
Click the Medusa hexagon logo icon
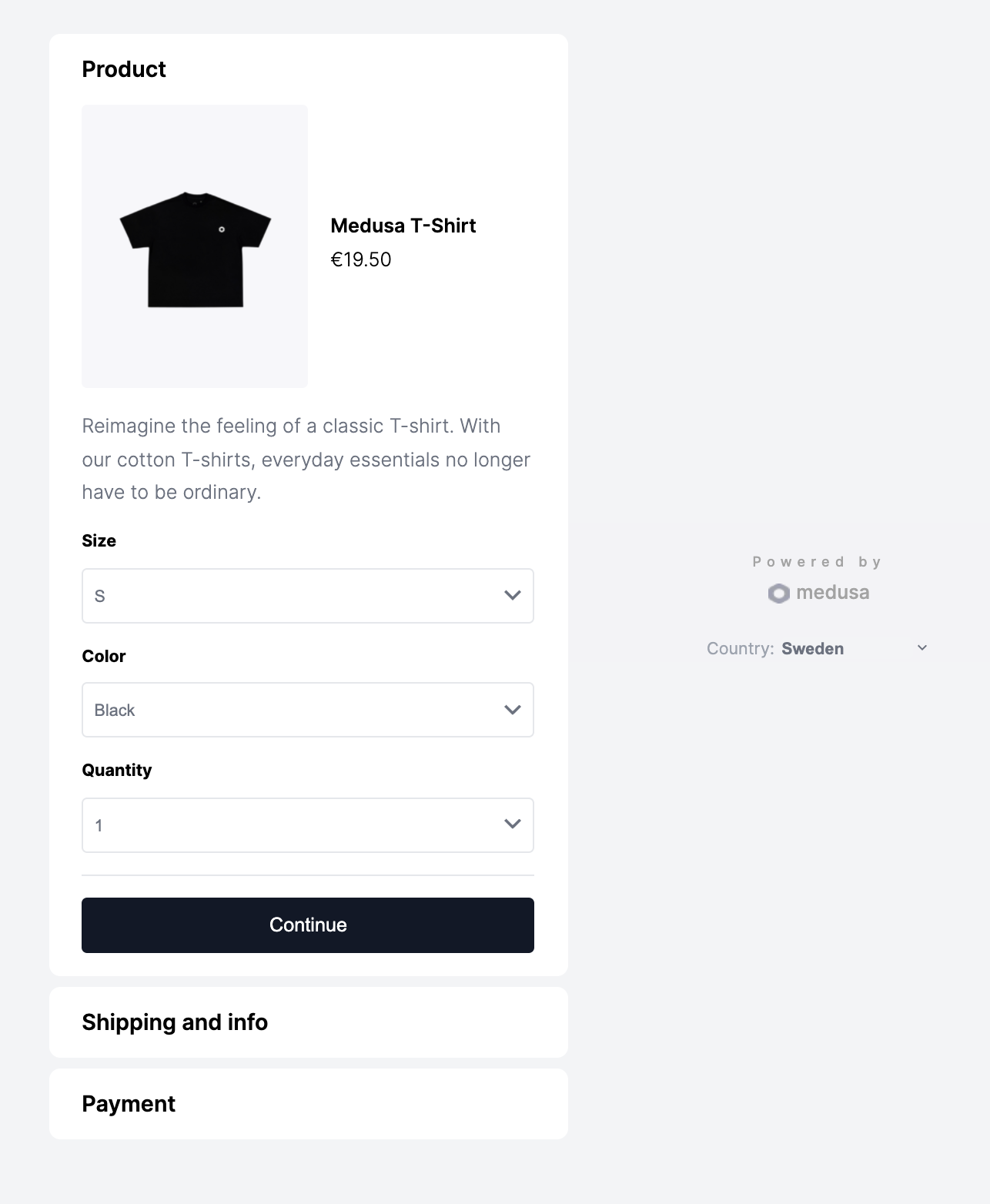tap(778, 594)
